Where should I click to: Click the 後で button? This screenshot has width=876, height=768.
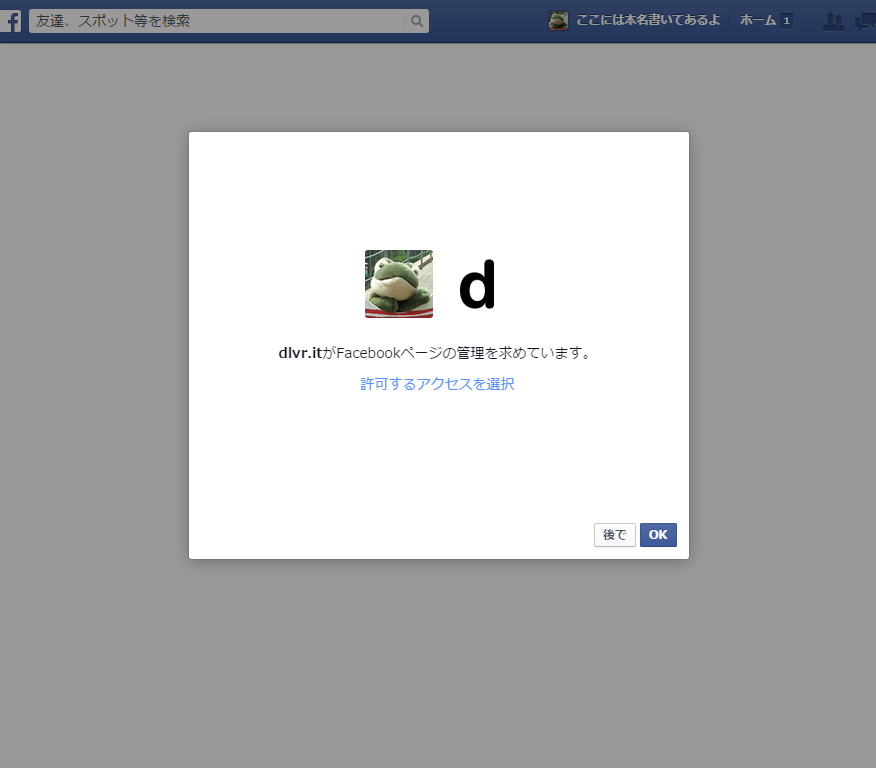pos(615,535)
